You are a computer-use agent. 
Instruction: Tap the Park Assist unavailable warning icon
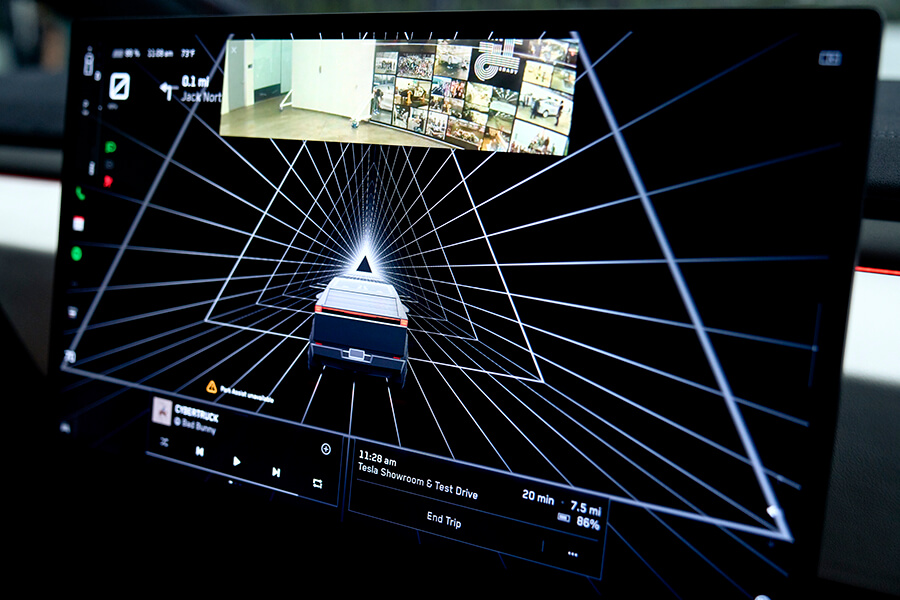tap(212, 386)
